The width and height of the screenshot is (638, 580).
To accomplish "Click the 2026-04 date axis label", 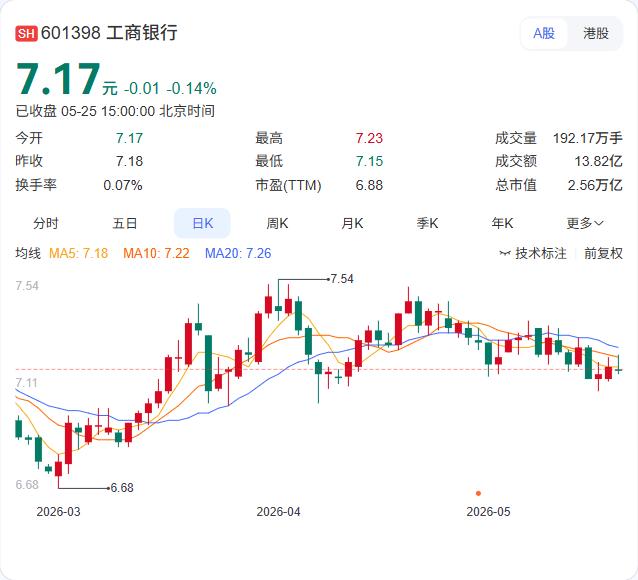I will [x=278, y=512].
